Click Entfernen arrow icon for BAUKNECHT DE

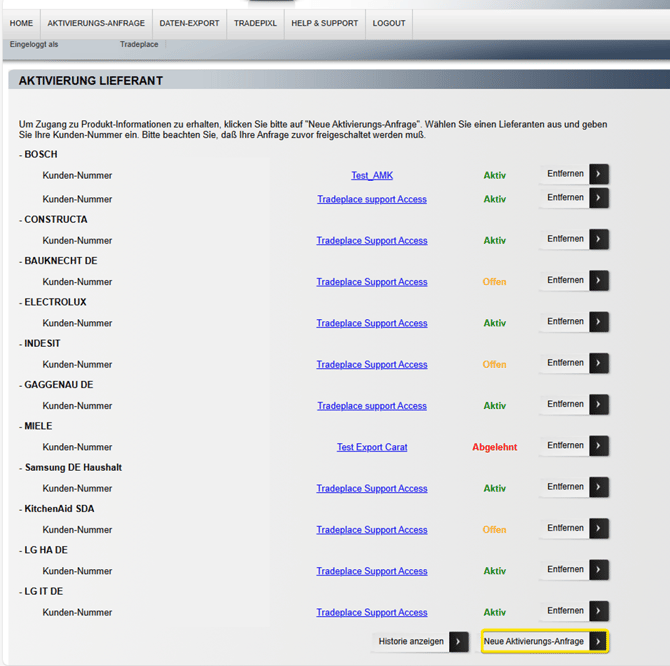[x=599, y=281]
